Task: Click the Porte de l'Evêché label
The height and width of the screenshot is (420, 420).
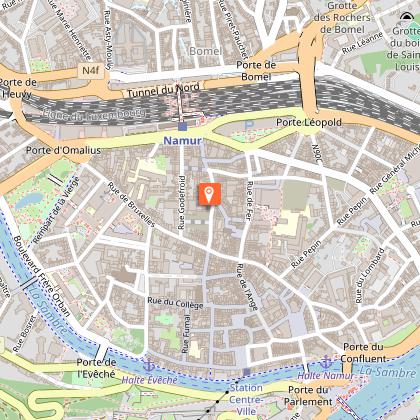Action: 96,368
